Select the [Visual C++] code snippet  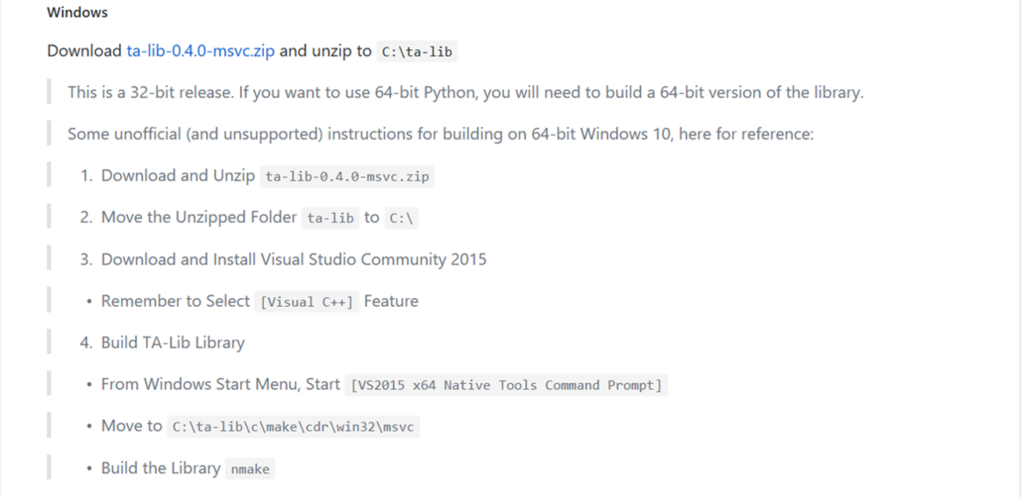[x=307, y=302]
